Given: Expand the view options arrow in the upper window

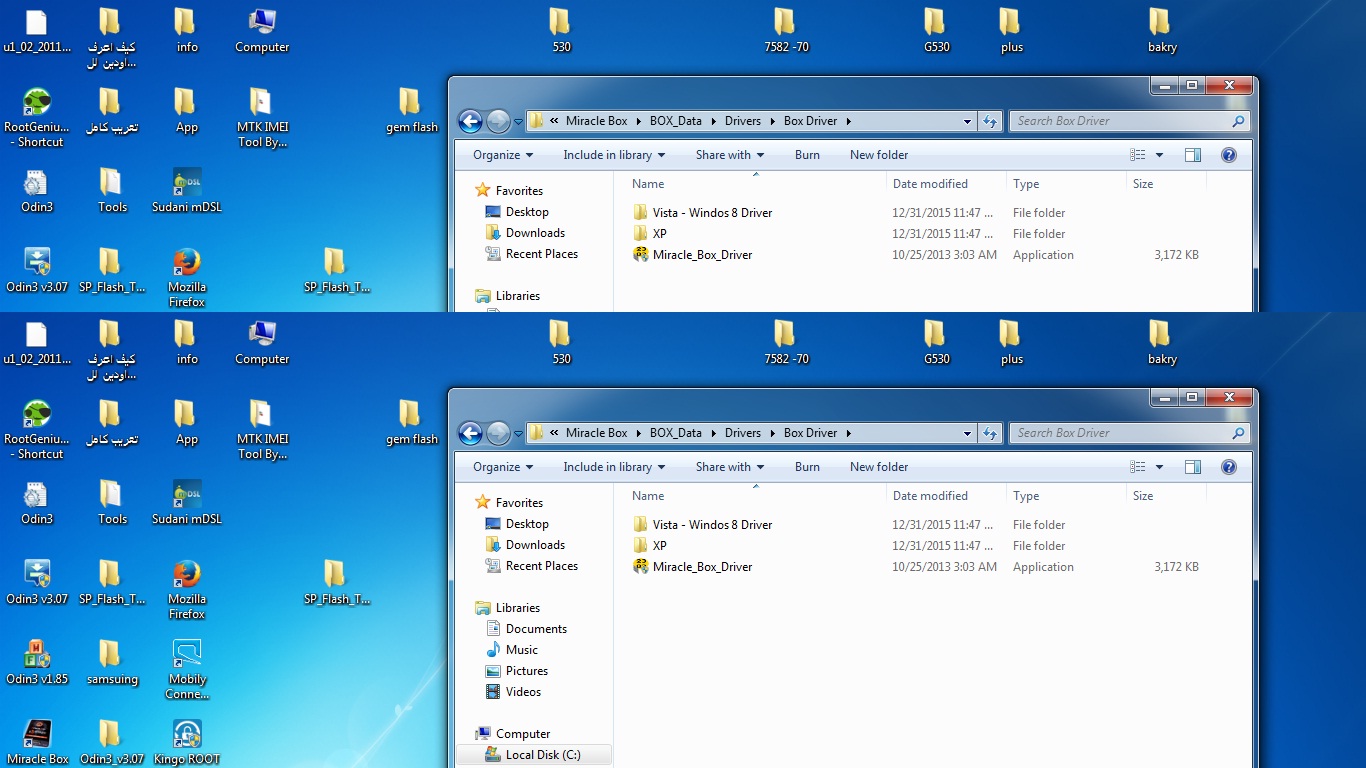Looking at the screenshot, I should point(1159,155).
